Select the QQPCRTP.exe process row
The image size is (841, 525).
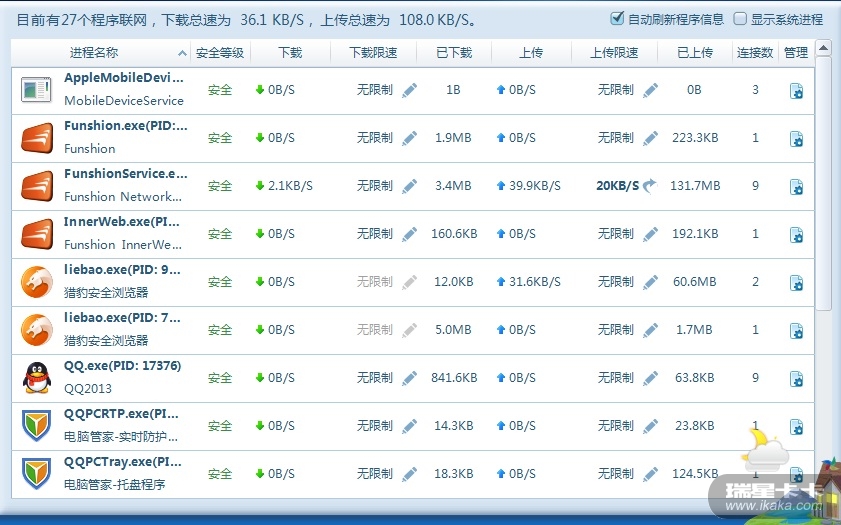pos(121,426)
